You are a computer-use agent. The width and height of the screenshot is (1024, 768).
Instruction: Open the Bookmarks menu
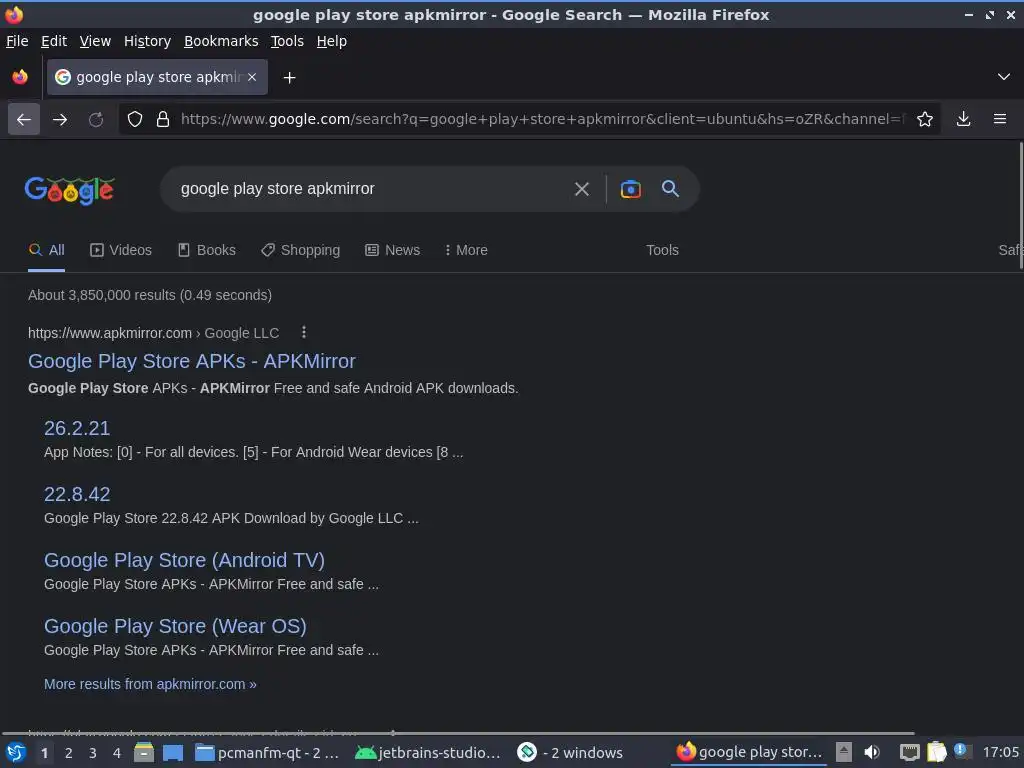click(221, 41)
